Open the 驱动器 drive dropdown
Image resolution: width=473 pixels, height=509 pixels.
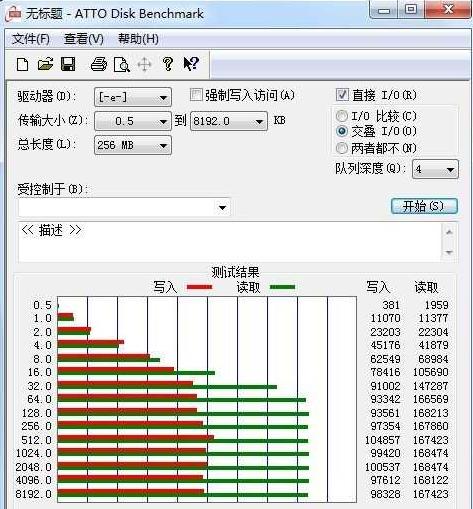133,97
